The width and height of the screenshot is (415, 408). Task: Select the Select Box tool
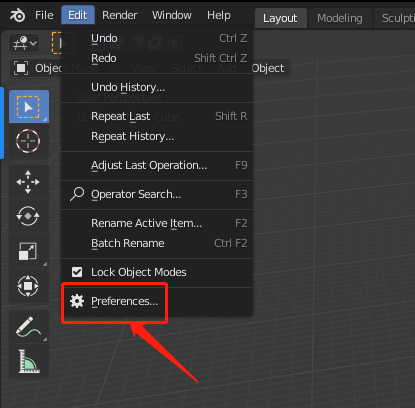click(29, 107)
